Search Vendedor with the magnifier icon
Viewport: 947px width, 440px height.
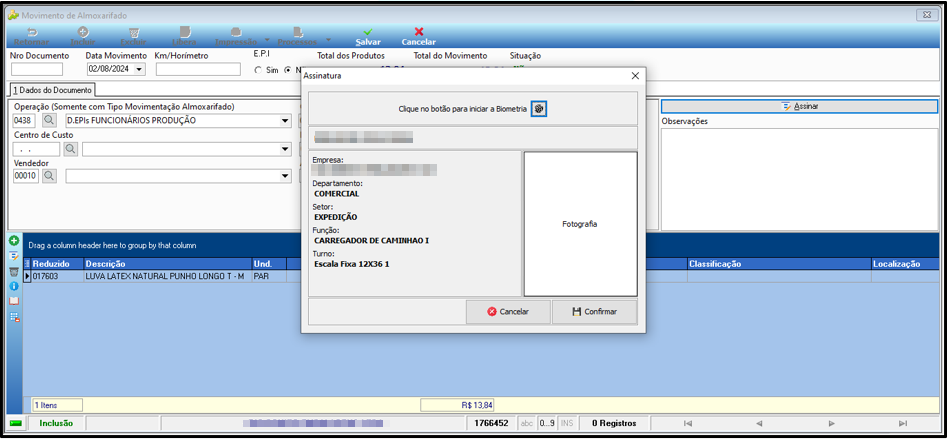pos(48,176)
